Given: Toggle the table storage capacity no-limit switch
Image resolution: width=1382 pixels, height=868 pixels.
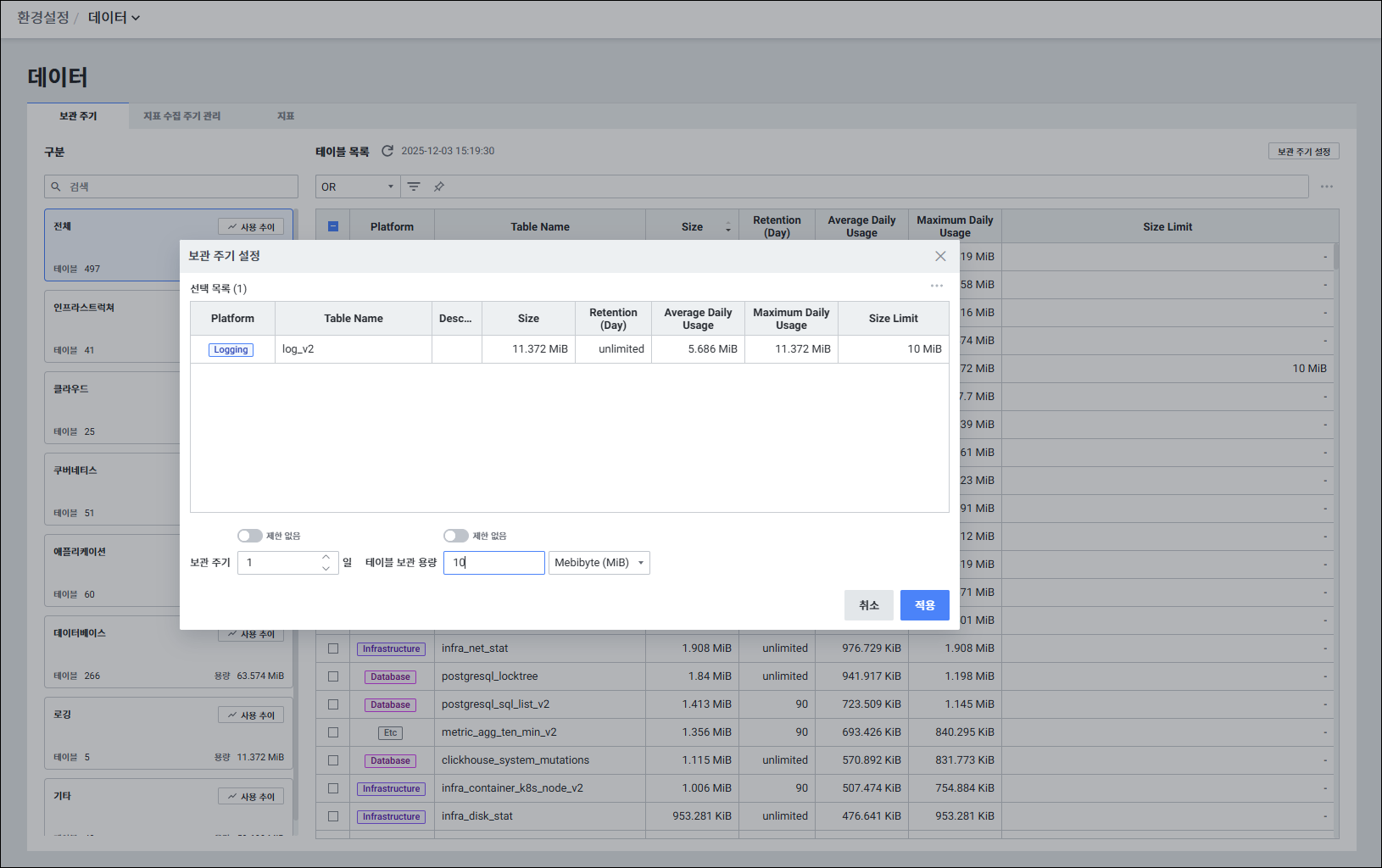Looking at the screenshot, I should click(456, 536).
